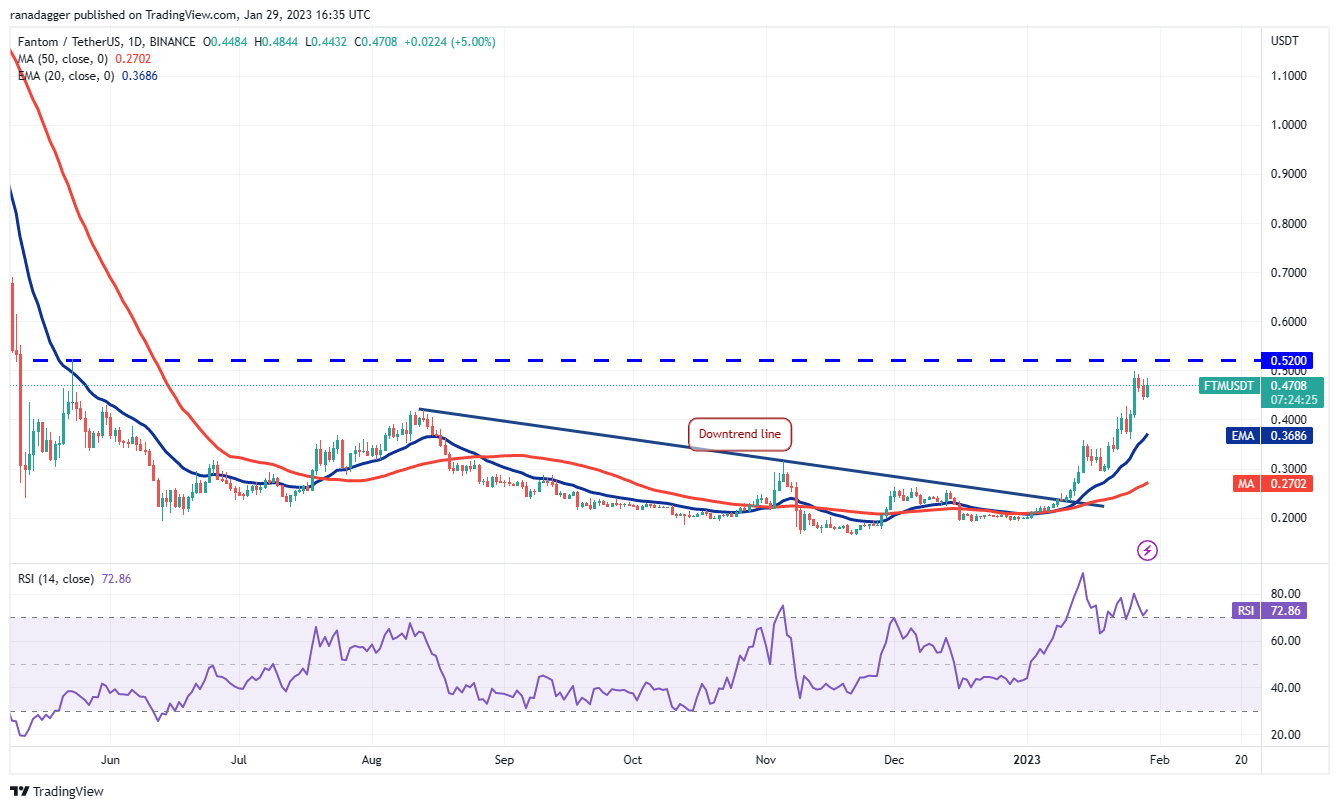This screenshot has width=1339, height=809.
Task: Click the green FTMUSDT price tag
Action: pos(1227,385)
